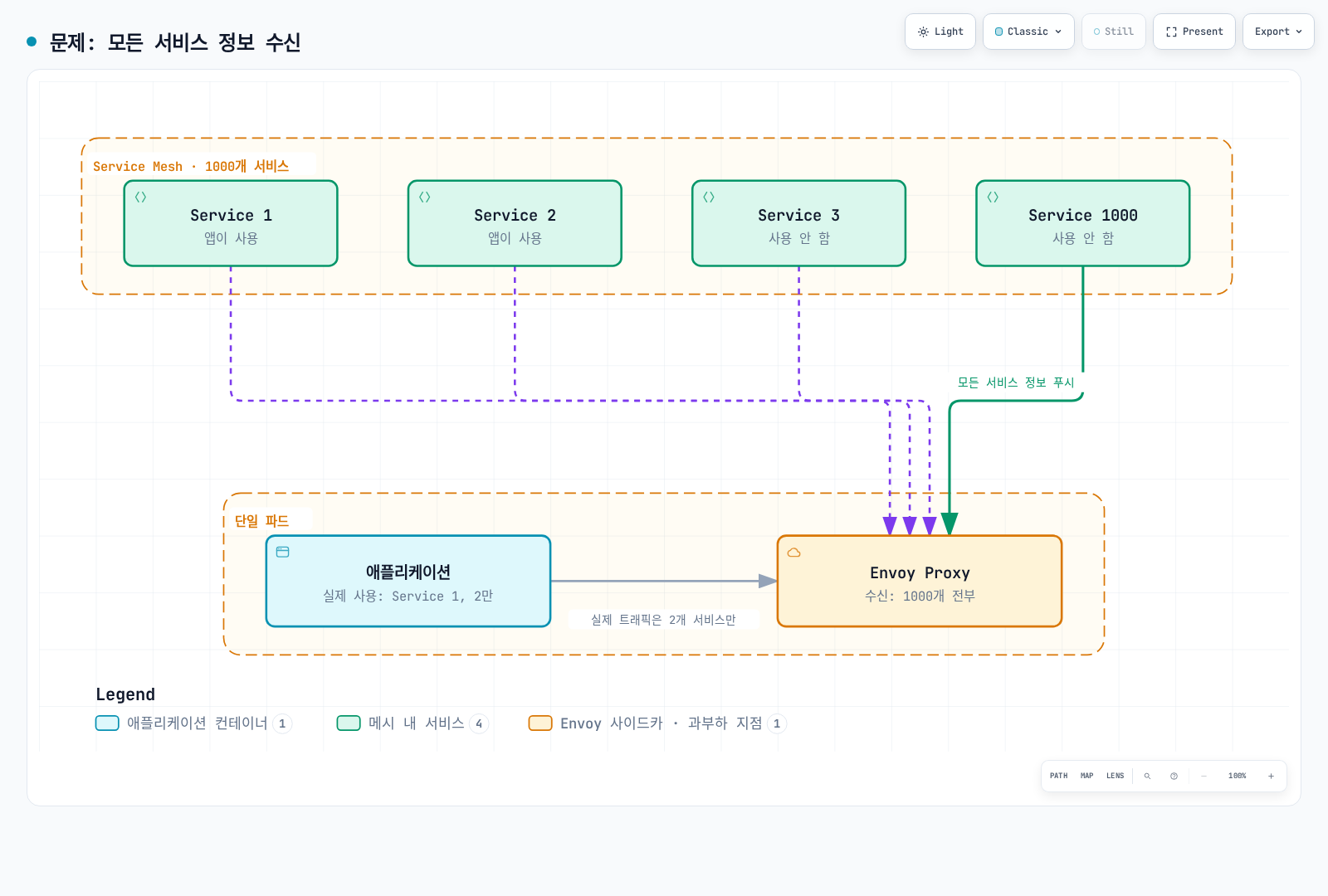Image resolution: width=1328 pixels, height=896 pixels.
Task: Click the subtitle 수신: 1000개 전부
Action: pos(920,597)
